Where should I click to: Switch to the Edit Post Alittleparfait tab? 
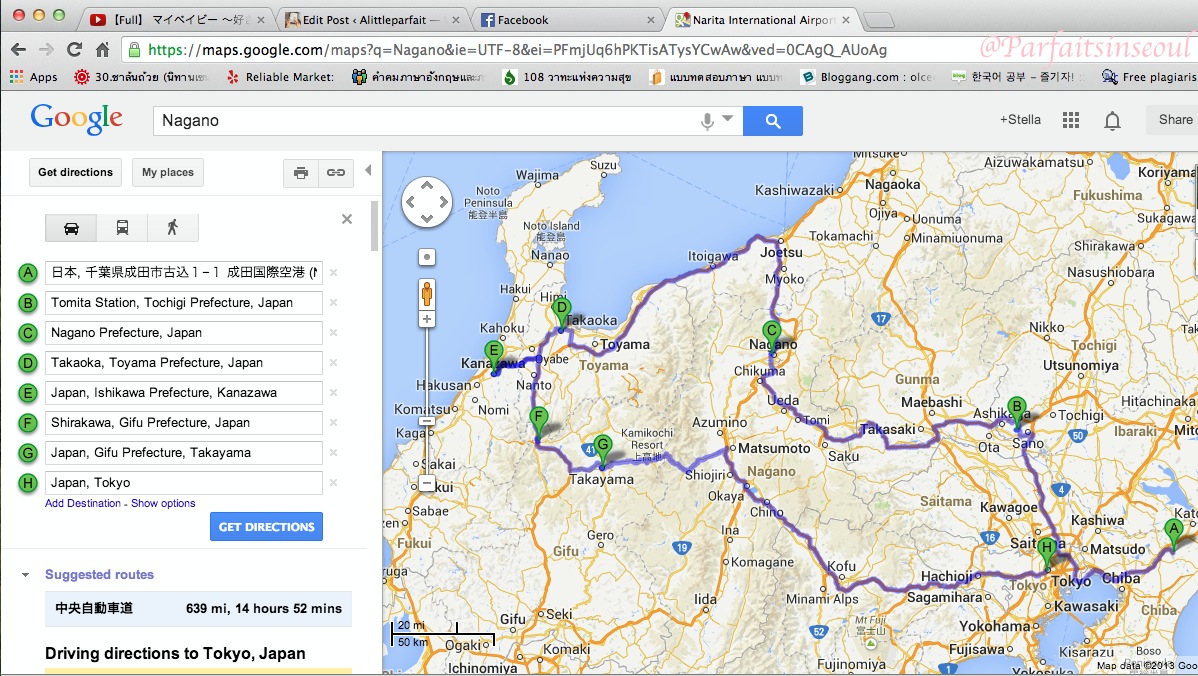pyautogui.click(x=371, y=20)
